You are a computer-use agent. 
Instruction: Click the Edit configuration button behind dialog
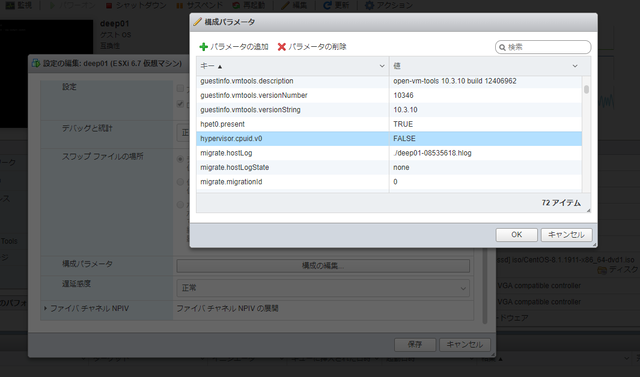tap(323, 266)
